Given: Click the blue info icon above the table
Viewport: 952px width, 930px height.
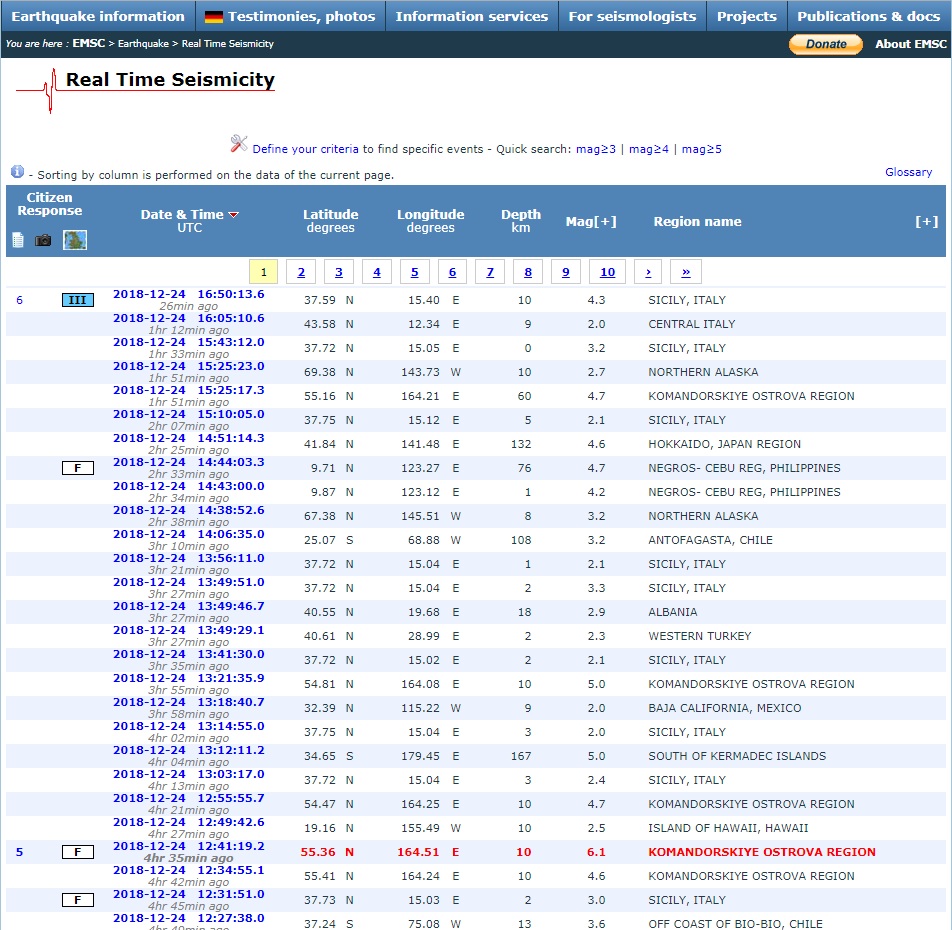Looking at the screenshot, I should click(17, 172).
